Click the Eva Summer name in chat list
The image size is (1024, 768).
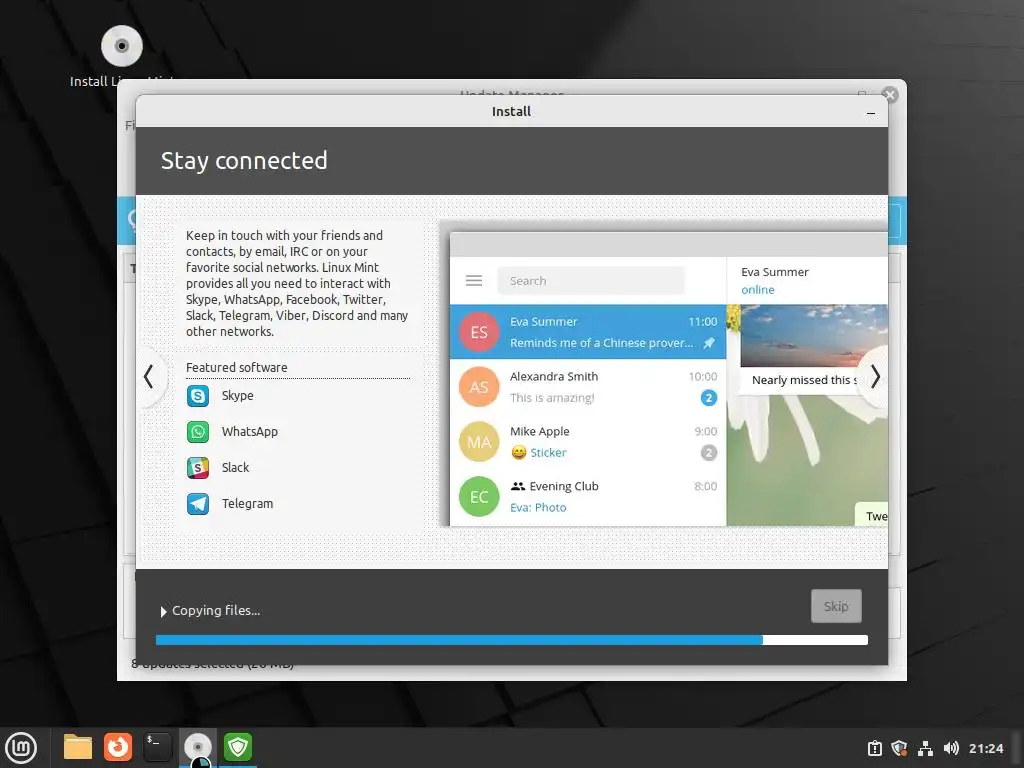point(543,322)
